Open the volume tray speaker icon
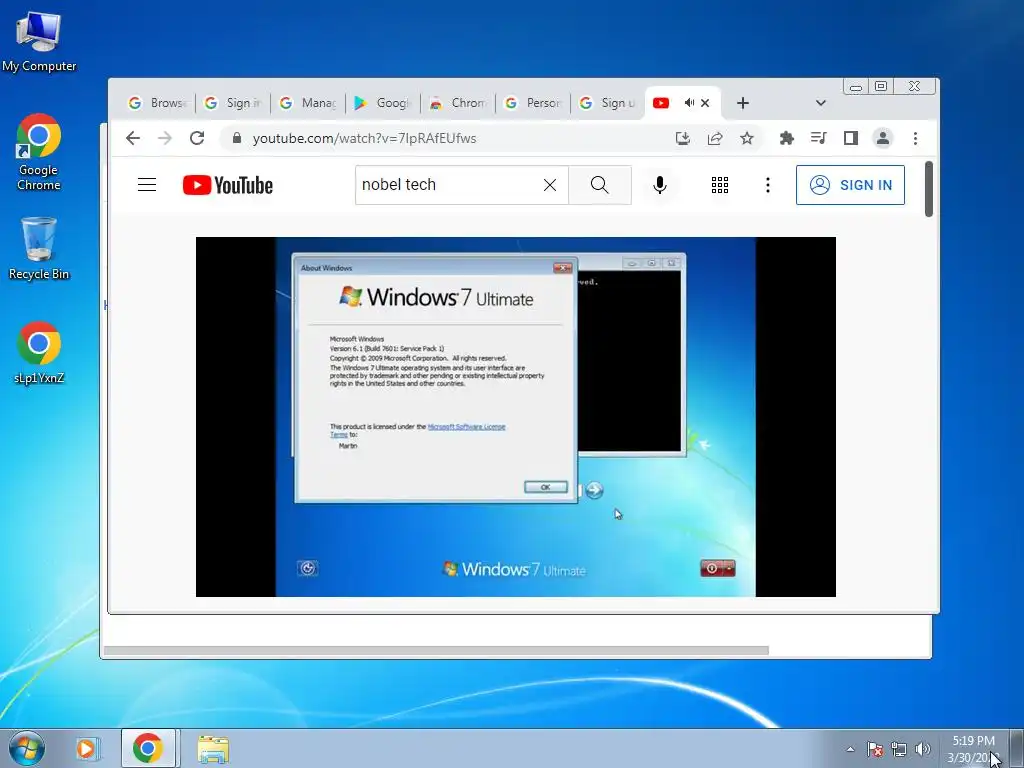Viewport: 1024px width, 768px height. (922, 749)
